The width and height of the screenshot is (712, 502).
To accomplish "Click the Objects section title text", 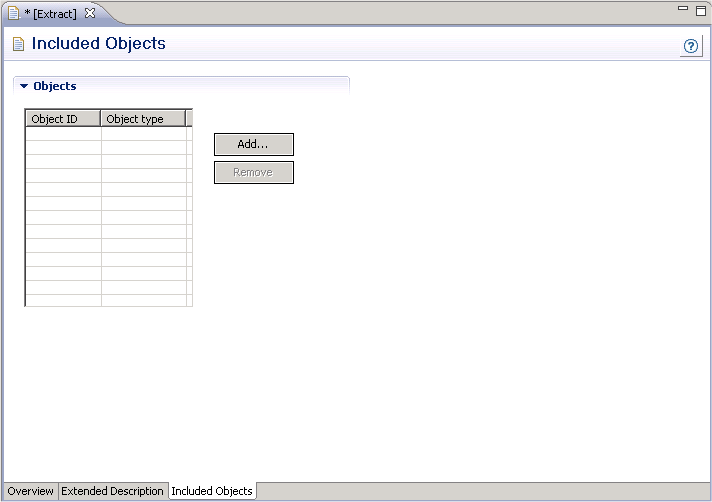I will click(55, 86).
